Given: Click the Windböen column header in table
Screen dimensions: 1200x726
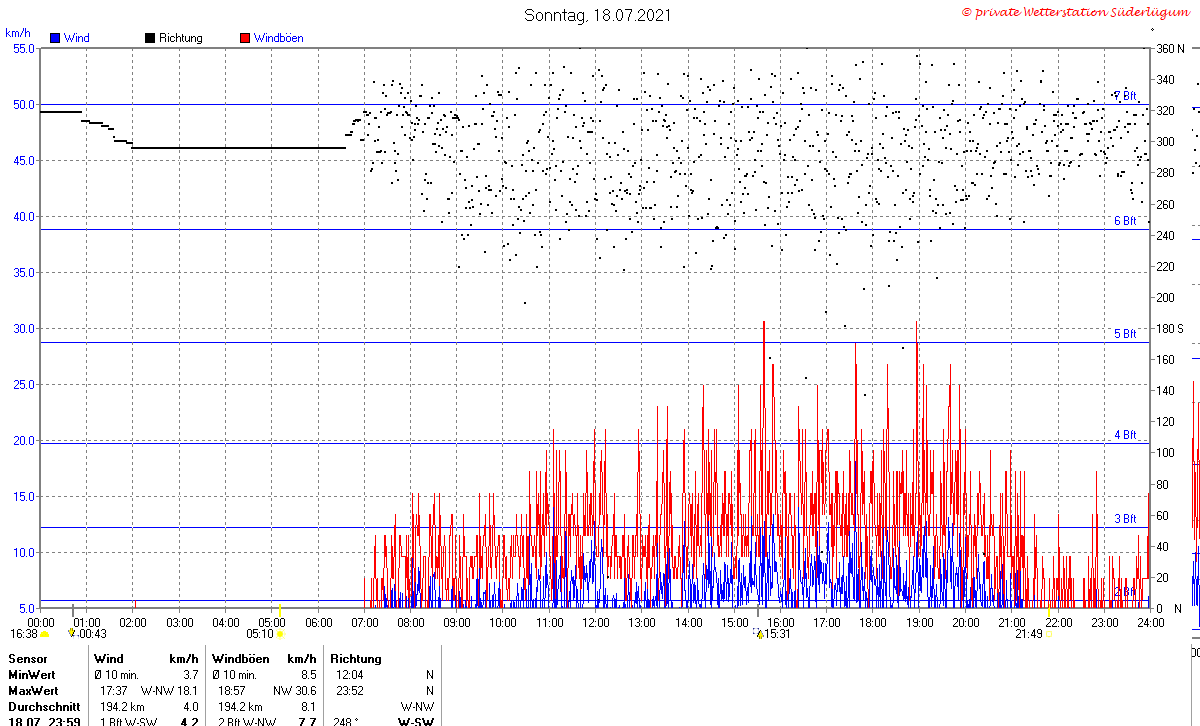Looking at the screenshot, I should click(x=237, y=659).
